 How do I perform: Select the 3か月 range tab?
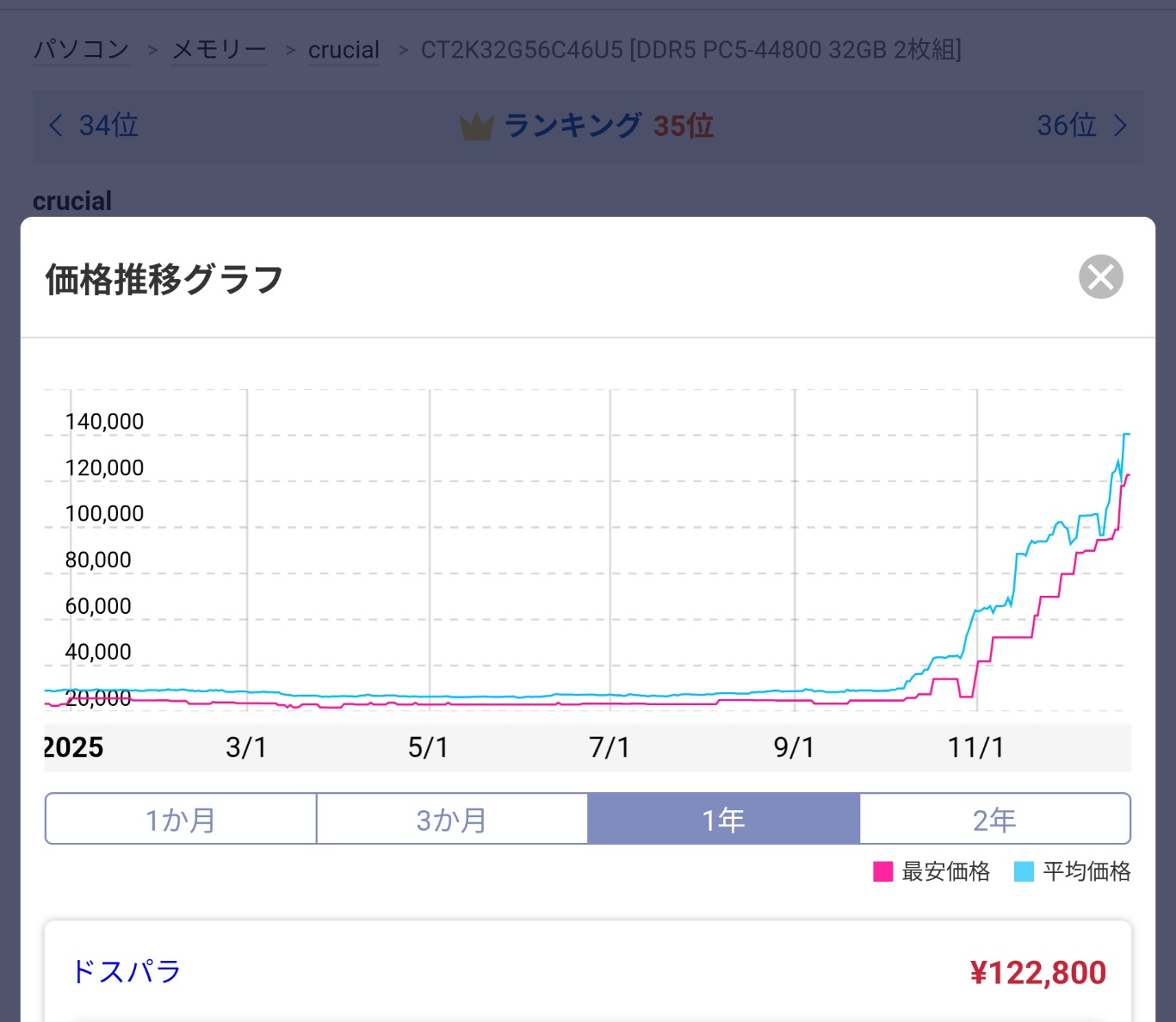point(452,819)
